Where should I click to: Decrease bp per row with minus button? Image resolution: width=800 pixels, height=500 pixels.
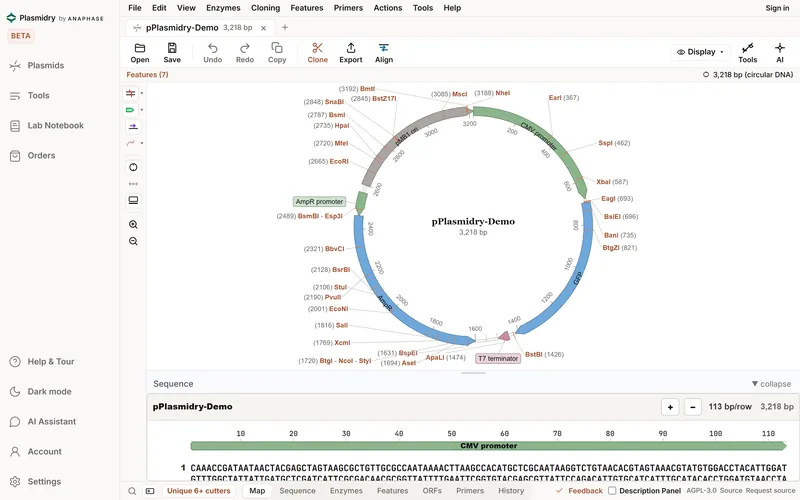692,407
